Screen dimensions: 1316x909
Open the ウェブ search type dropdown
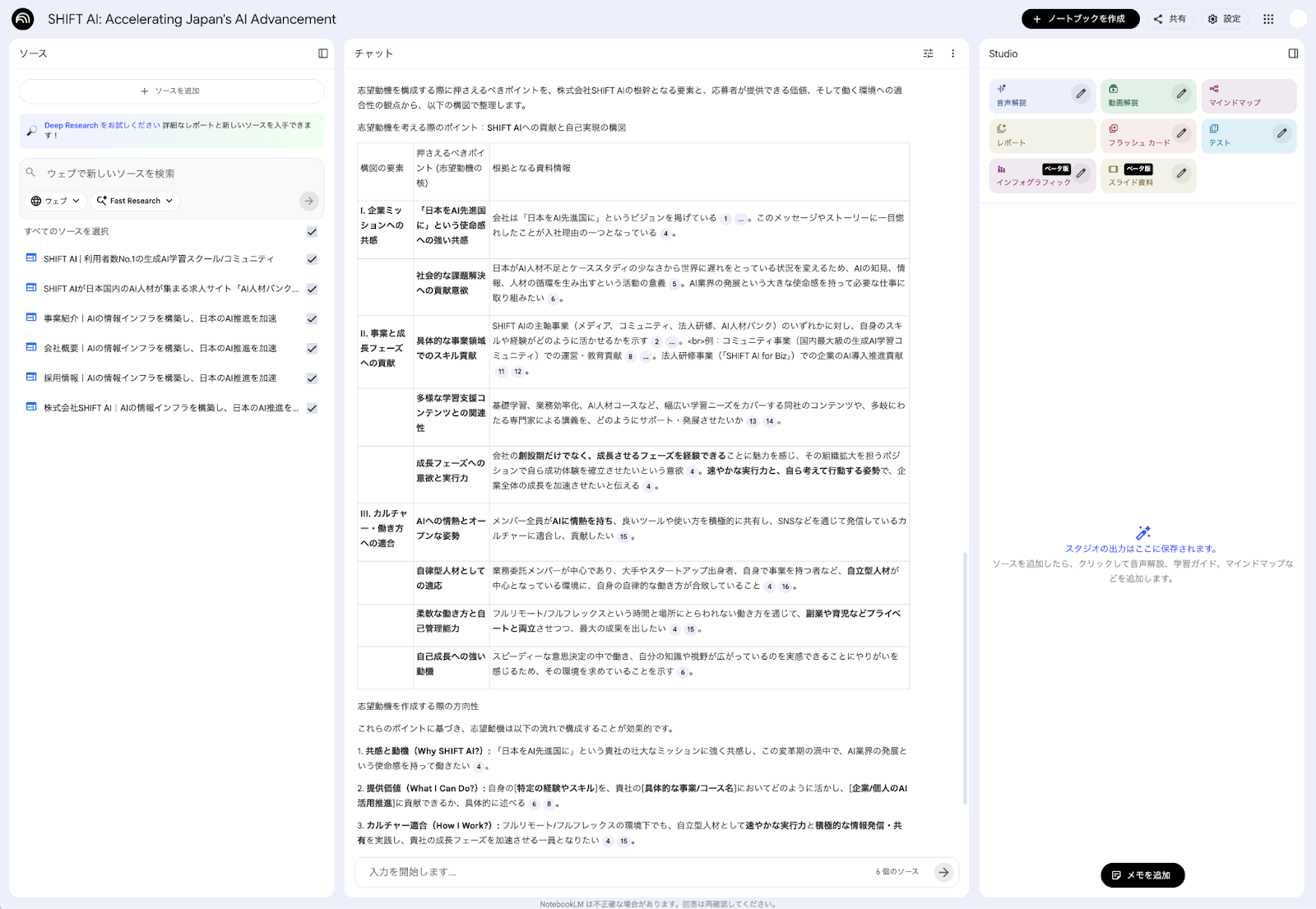click(x=54, y=201)
